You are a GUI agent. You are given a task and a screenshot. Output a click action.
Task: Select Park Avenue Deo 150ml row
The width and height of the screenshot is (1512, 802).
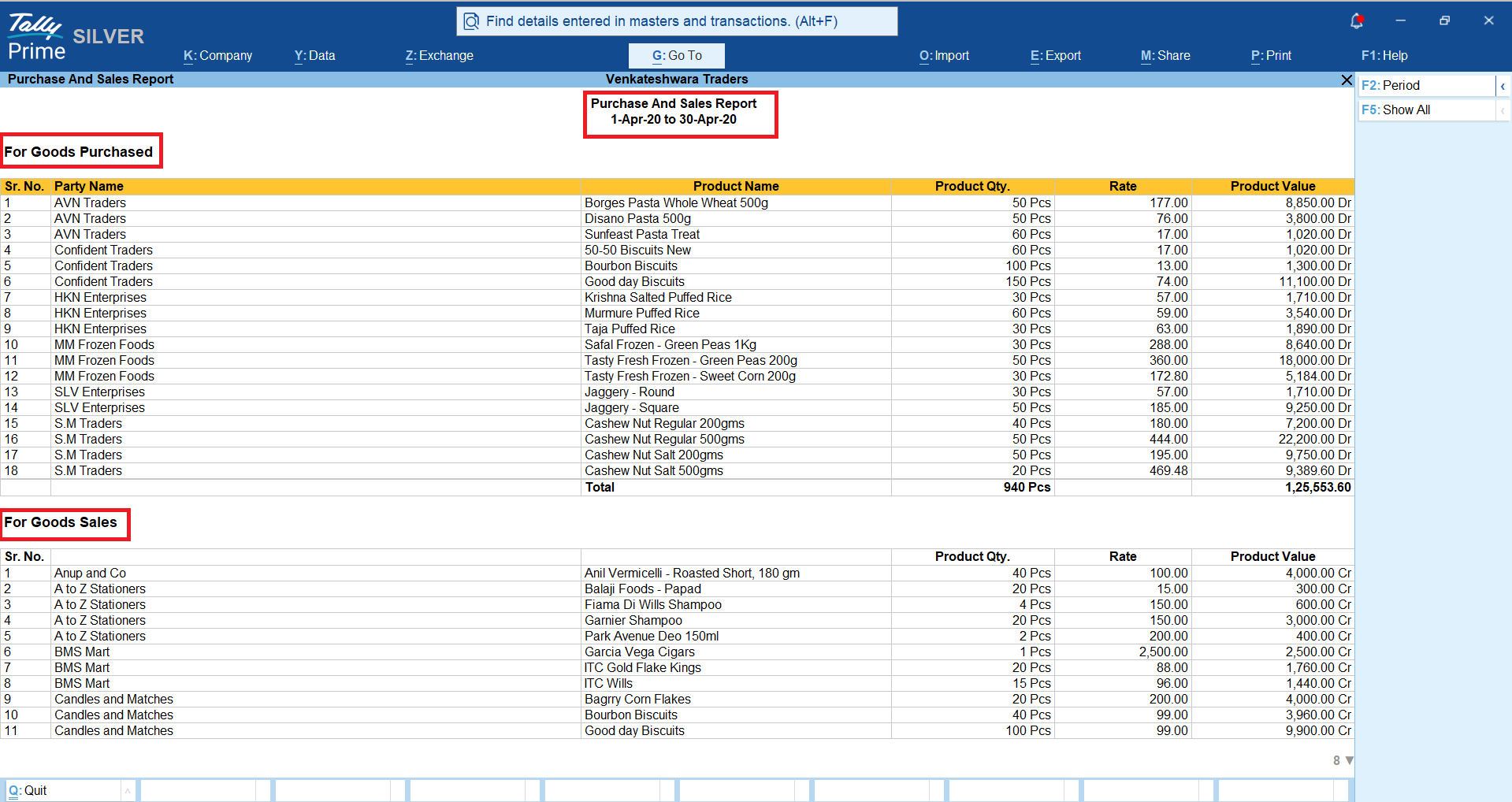point(677,637)
